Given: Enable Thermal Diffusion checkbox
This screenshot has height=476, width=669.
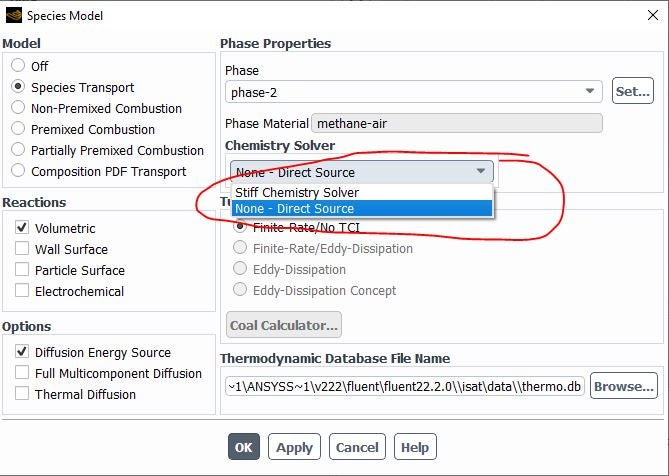Looking at the screenshot, I should tap(22, 394).
